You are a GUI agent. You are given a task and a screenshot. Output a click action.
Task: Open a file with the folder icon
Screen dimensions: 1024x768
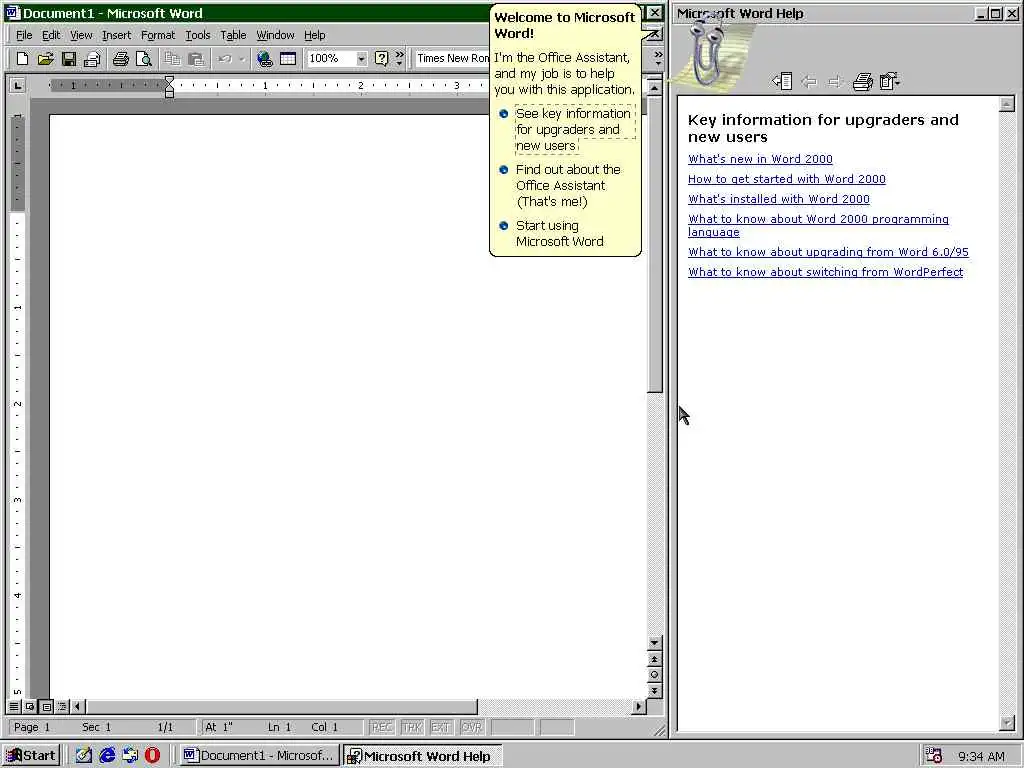[x=45, y=59]
